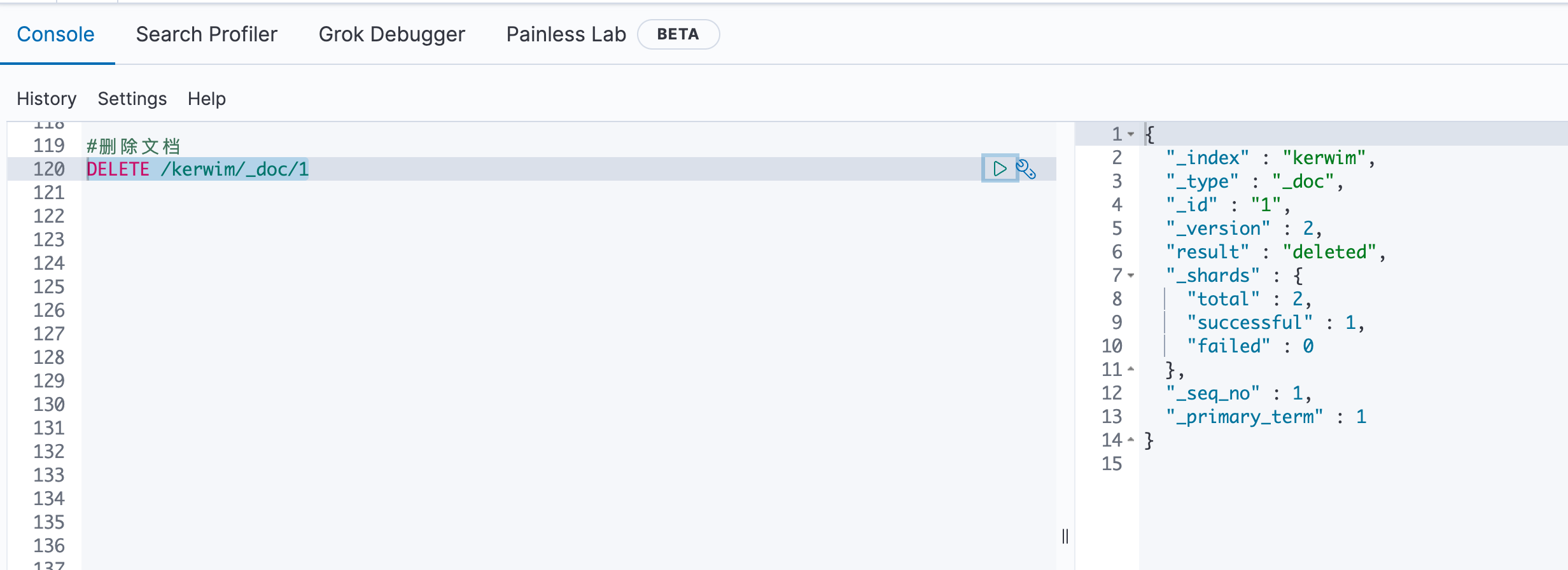
Task: Click fold arrow at response line 11
Action: (x=1131, y=369)
